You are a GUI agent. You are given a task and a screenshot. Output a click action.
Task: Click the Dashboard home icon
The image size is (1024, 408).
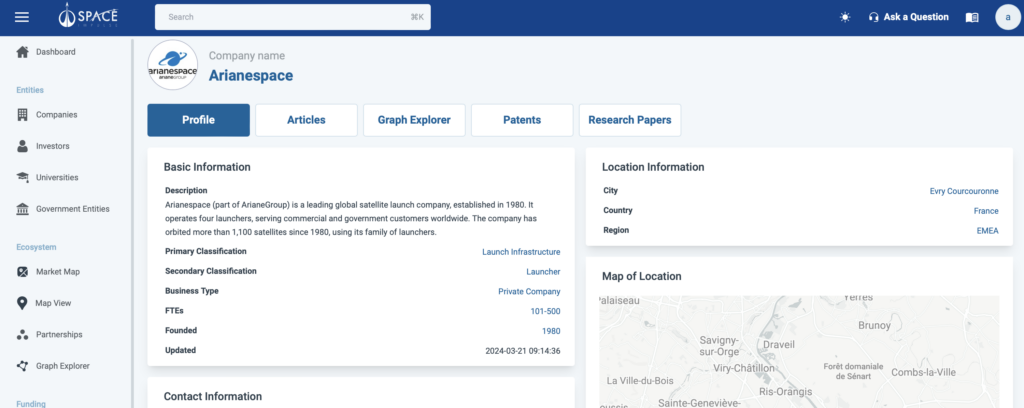[x=22, y=52]
